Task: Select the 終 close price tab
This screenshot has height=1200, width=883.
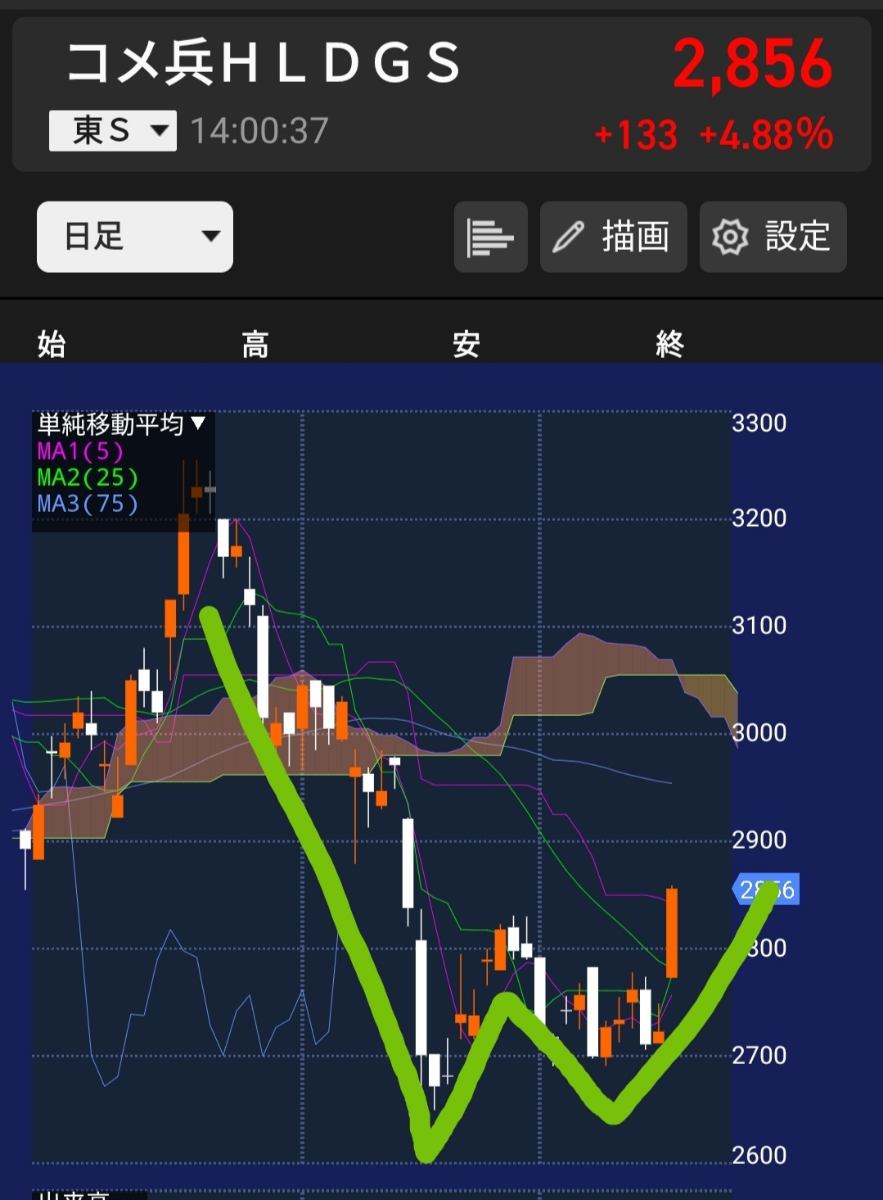Action: [x=671, y=344]
